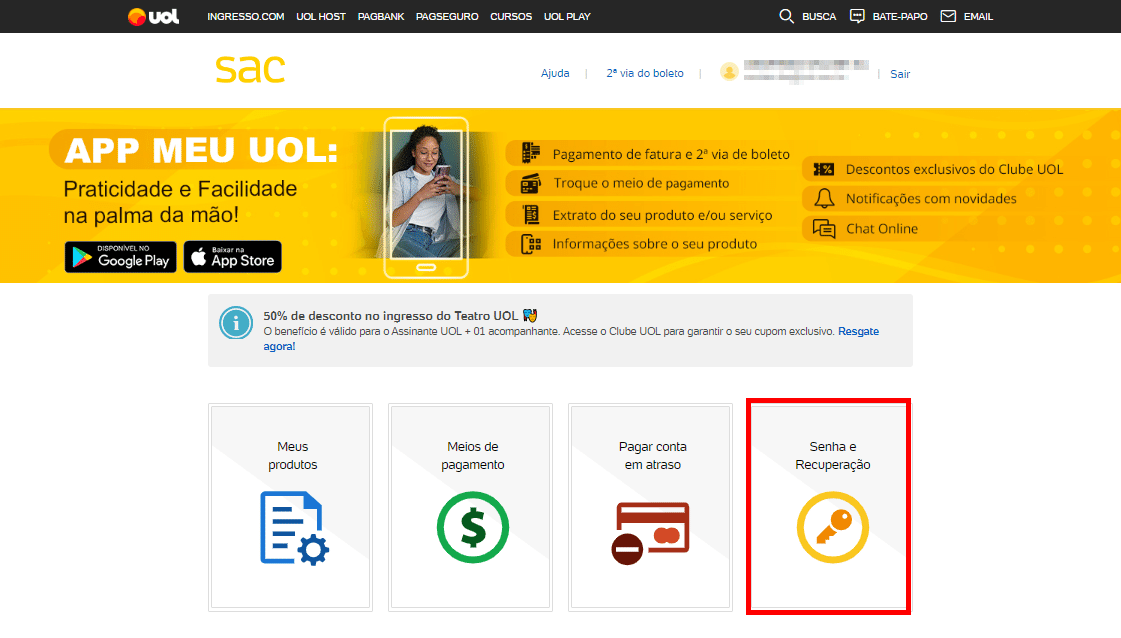The height and width of the screenshot is (638, 1121).
Task: Click the Sair logout link
Action: [900, 74]
